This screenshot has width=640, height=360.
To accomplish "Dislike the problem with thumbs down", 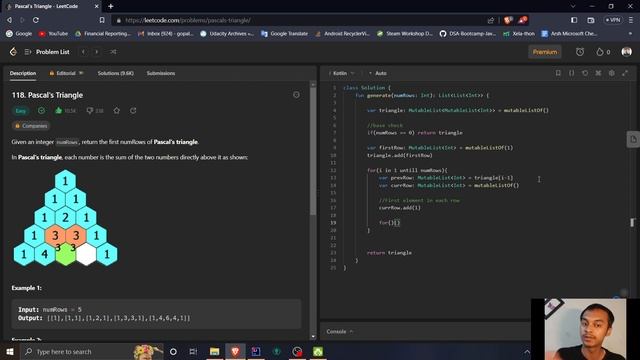I will (x=95, y=111).
